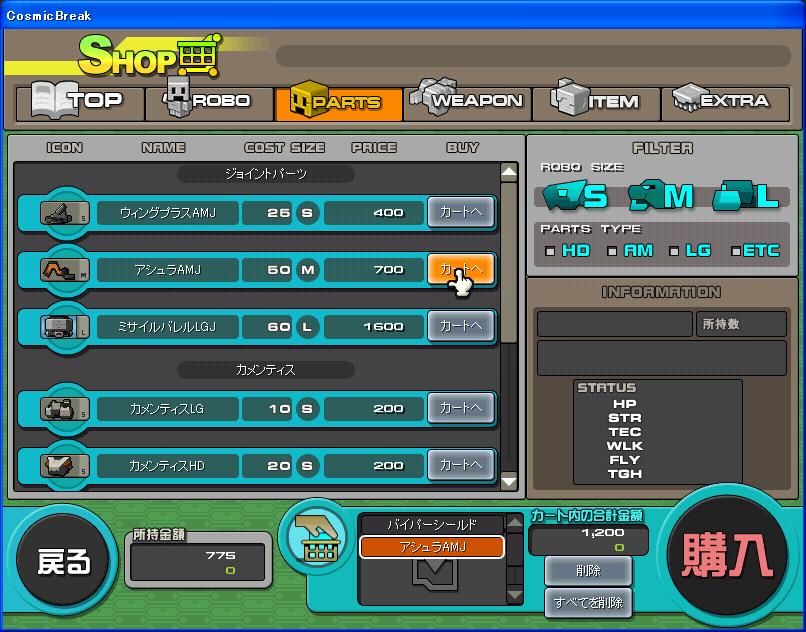The height and width of the screenshot is (632, 806).
Task: Click the parts list scrollbar thumb
Action: click(x=509, y=262)
